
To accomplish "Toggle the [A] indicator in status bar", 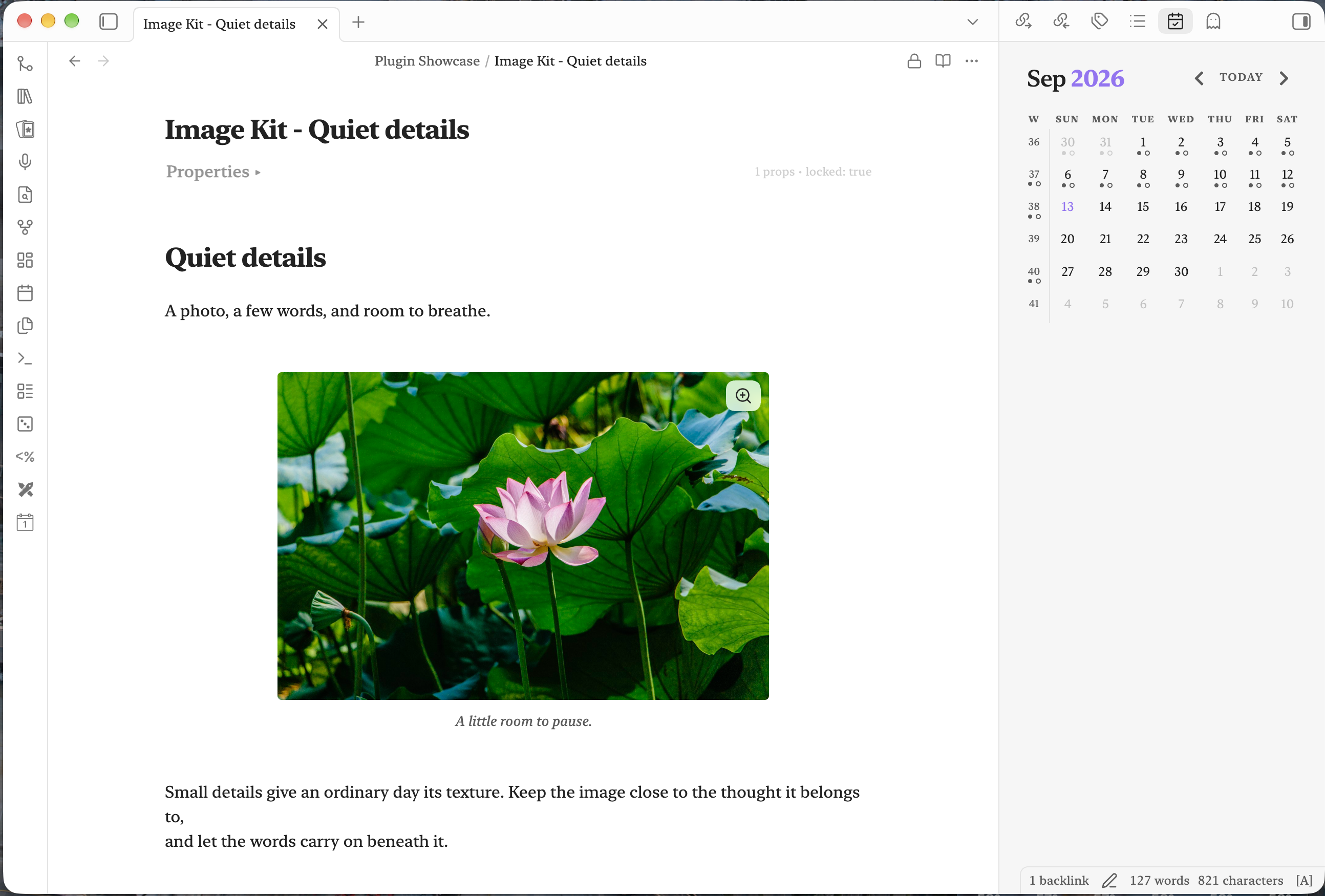I will (x=1304, y=881).
